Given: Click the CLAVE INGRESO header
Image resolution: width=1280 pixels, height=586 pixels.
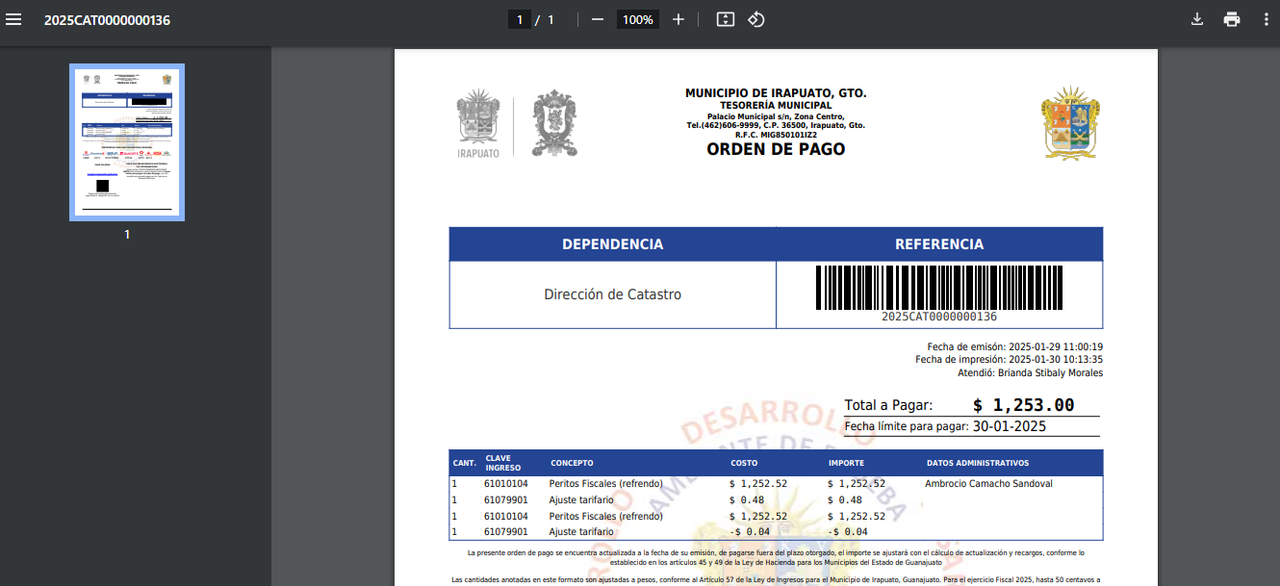Looking at the screenshot, I should (504, 463).
